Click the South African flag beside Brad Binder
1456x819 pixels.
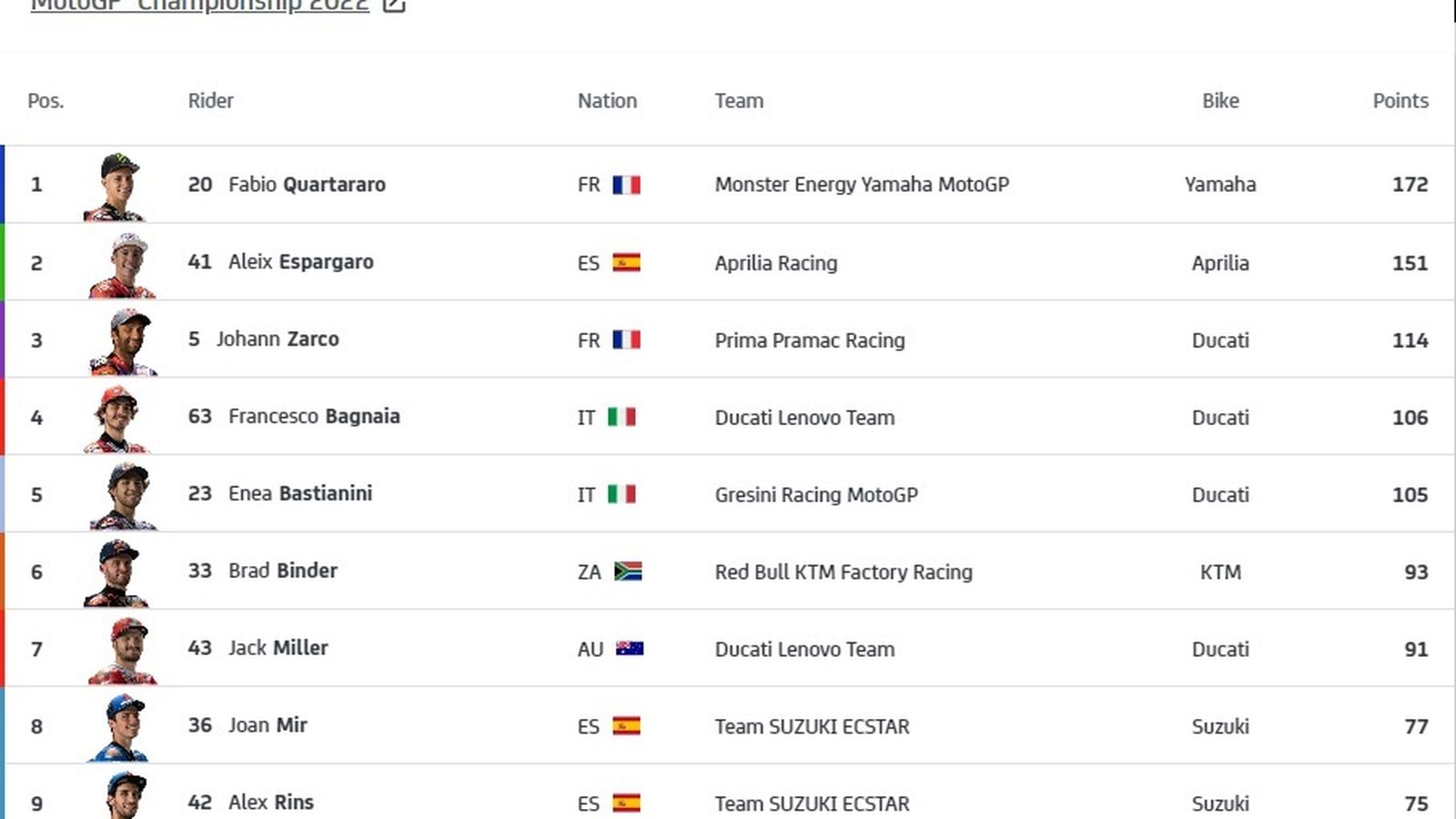tap(628, 571)
